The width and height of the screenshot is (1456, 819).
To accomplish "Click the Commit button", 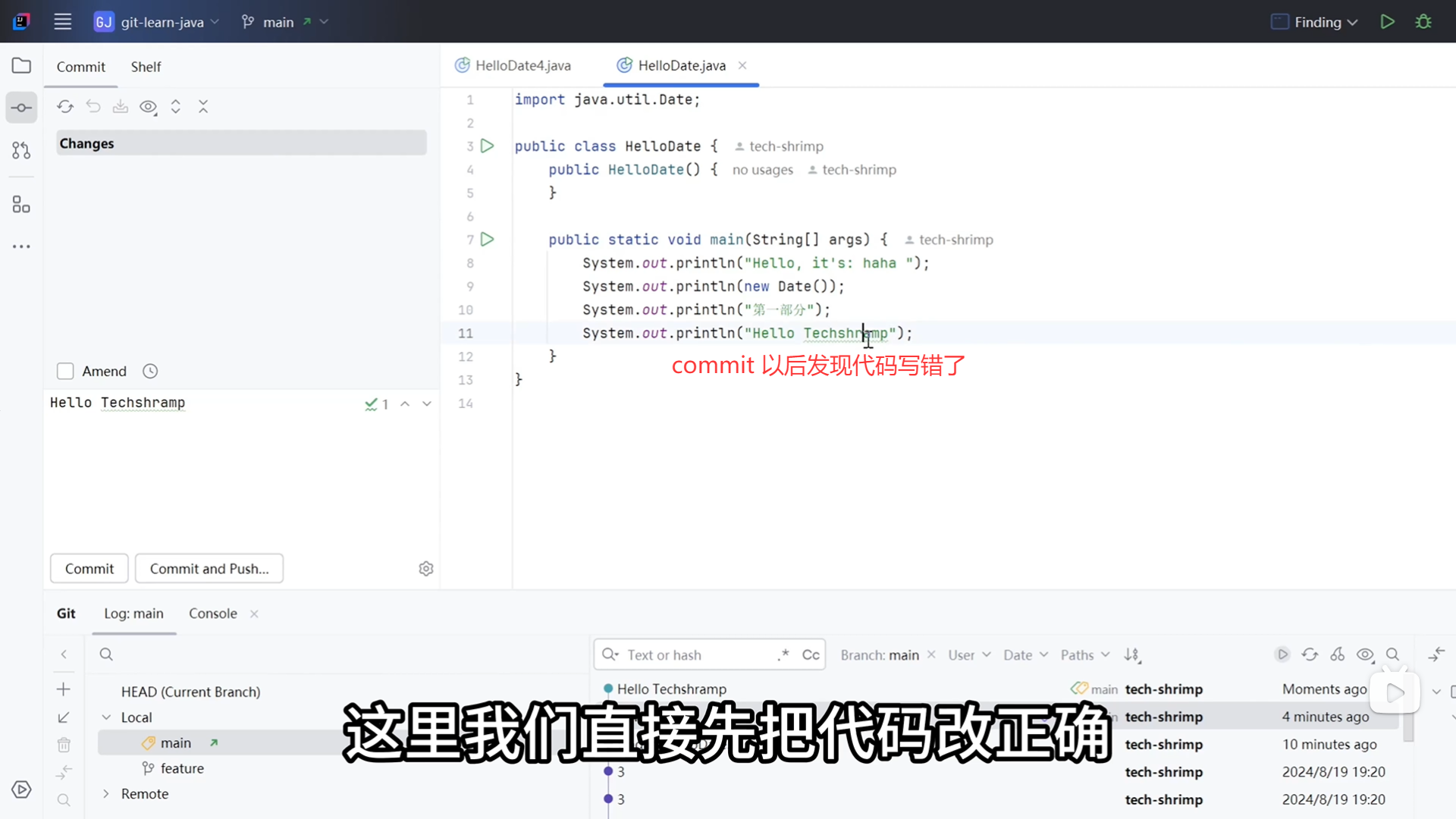I will (89, 569).
